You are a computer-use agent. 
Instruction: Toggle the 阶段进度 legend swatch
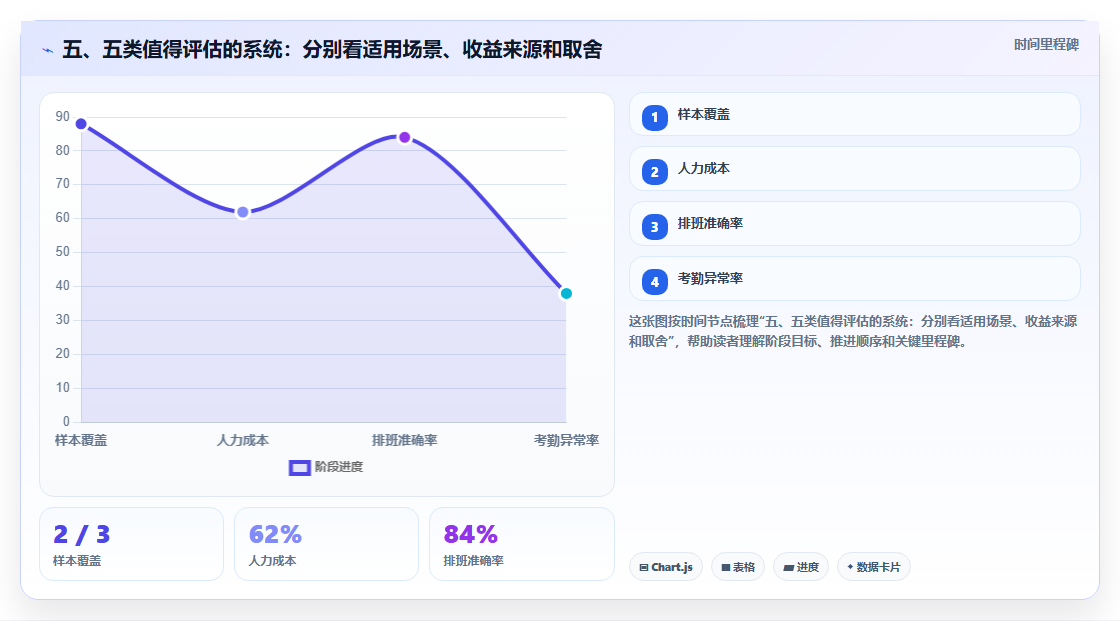click(299, 467)
